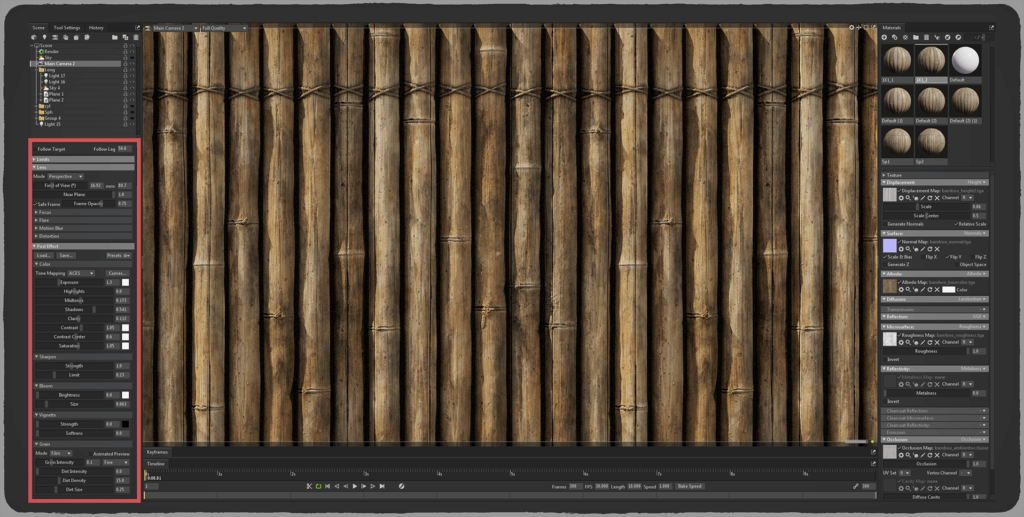Toggle the Relative Scale checkbox
Image resolution: width=1024 pixels, height=517 pixels.
(956, 224)
